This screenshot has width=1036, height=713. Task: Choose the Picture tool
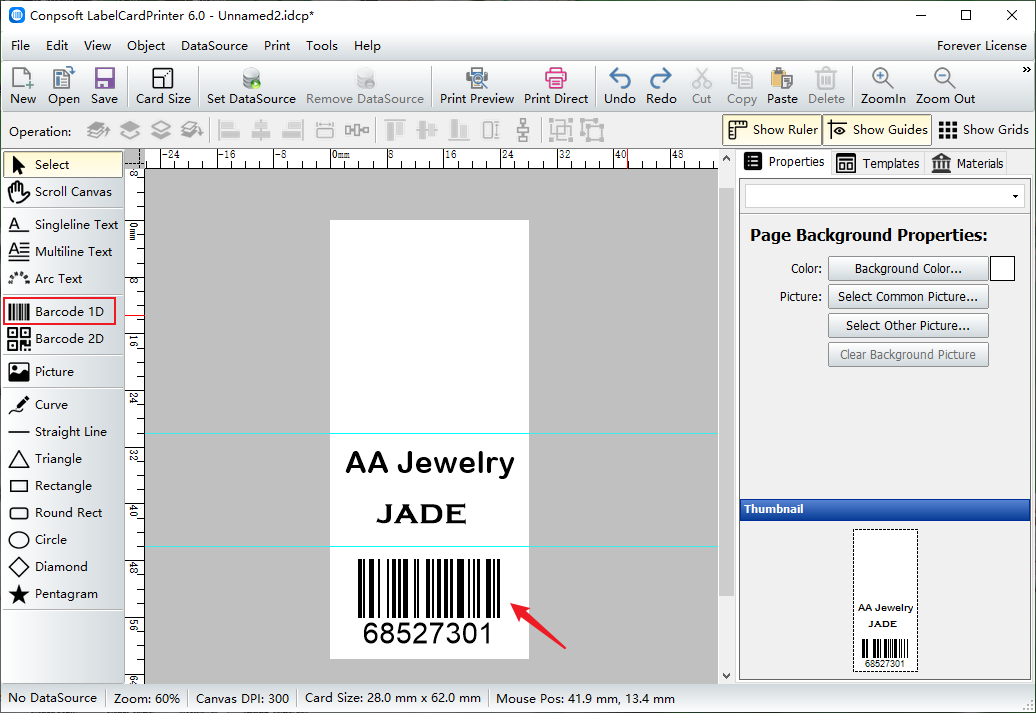[x=63, y=371]
